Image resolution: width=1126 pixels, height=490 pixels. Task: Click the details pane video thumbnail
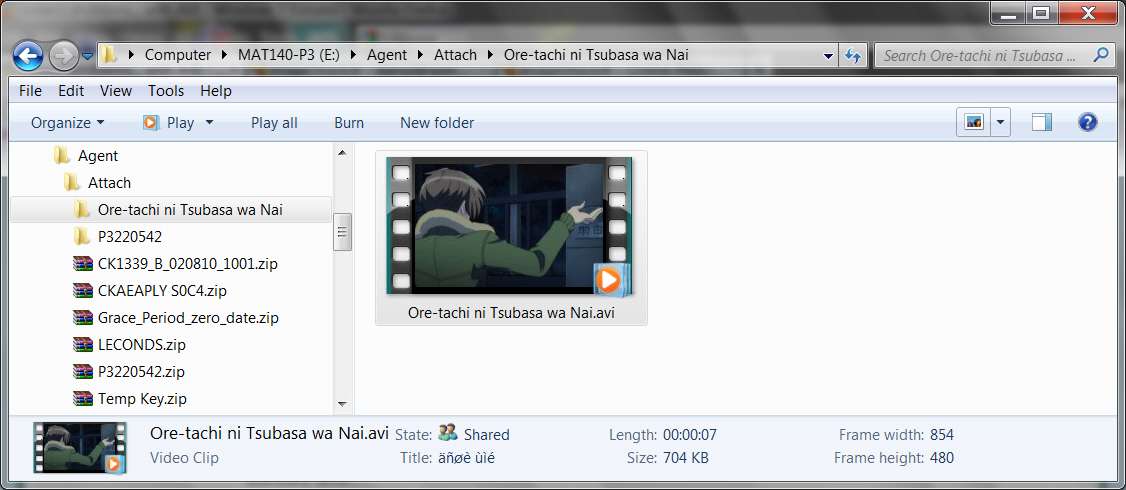click(80, 447)
